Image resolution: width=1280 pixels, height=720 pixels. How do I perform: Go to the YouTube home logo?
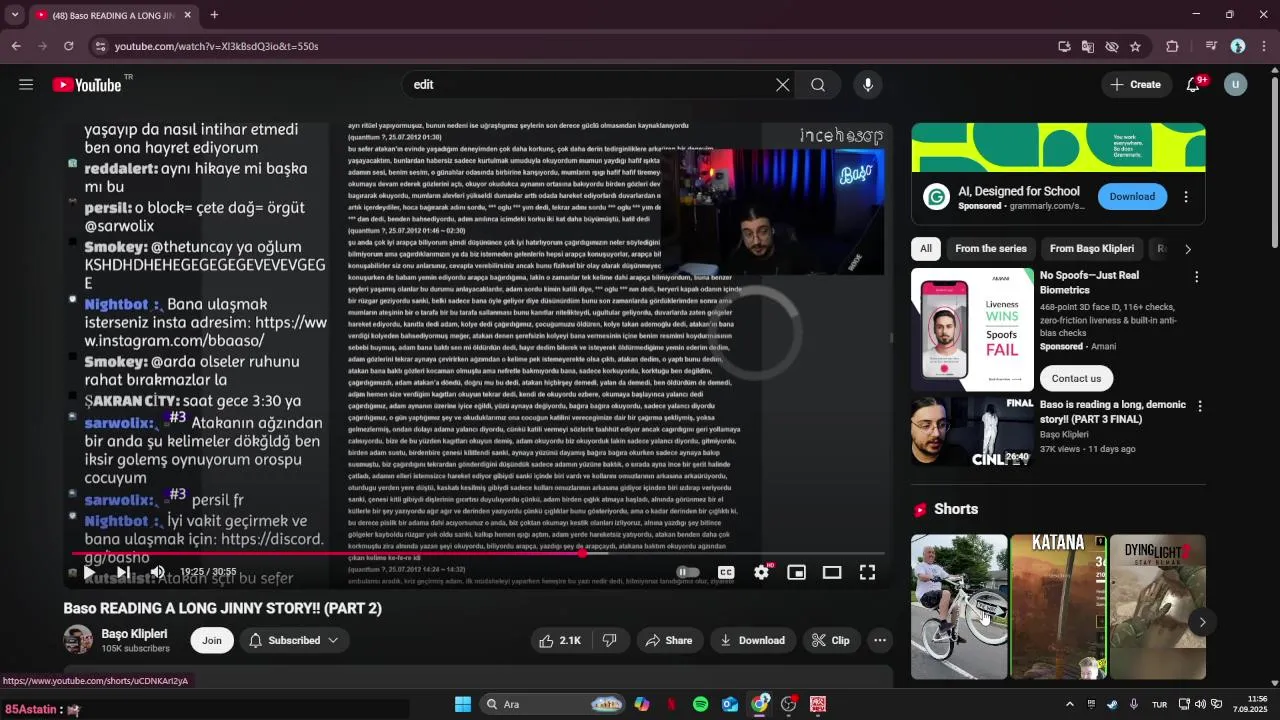pos(87,85)
